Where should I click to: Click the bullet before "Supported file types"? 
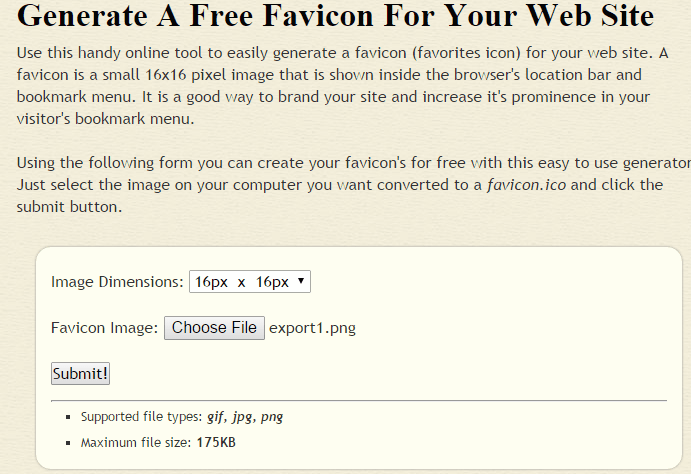click(68, 417)
